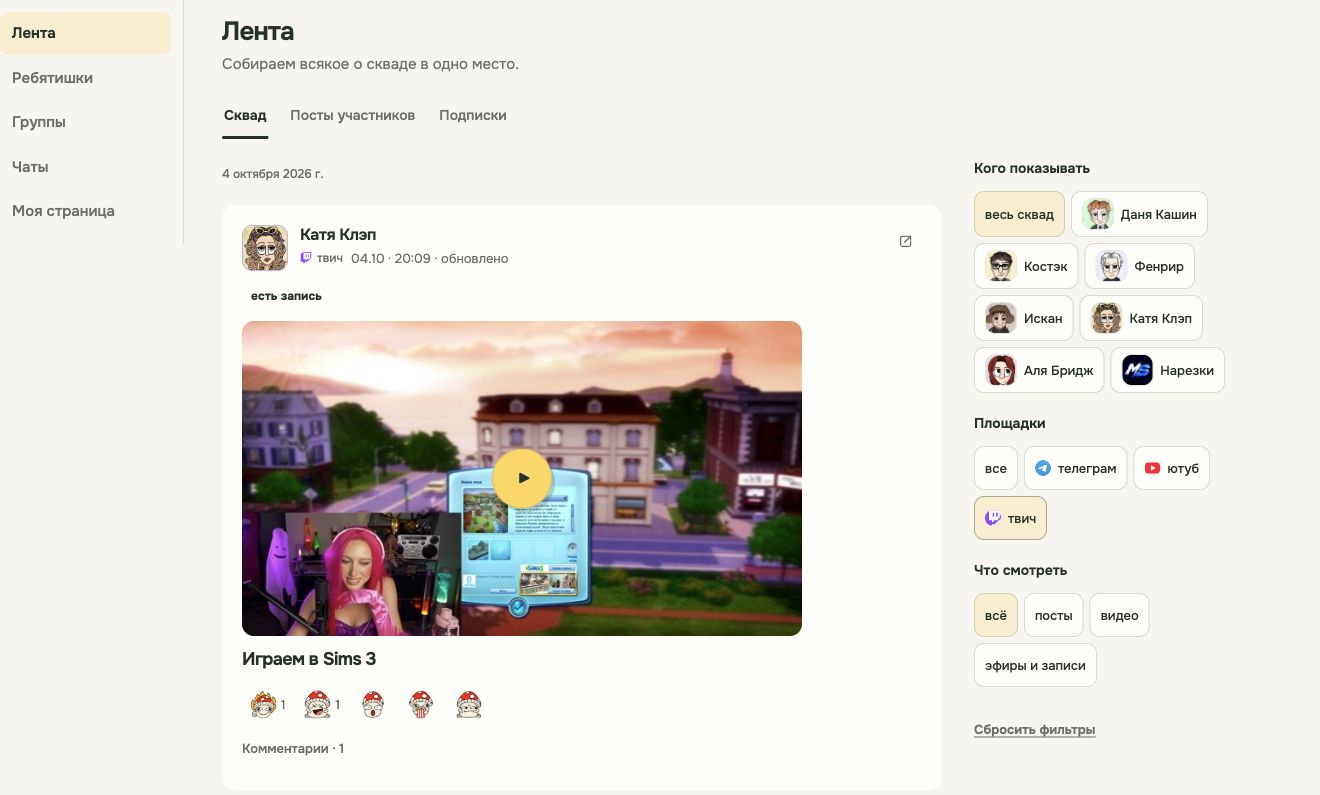The image size is (1320, 795).
Task: Filter feed by Катя Клэп chip
Action: (x=1141, y=318)
